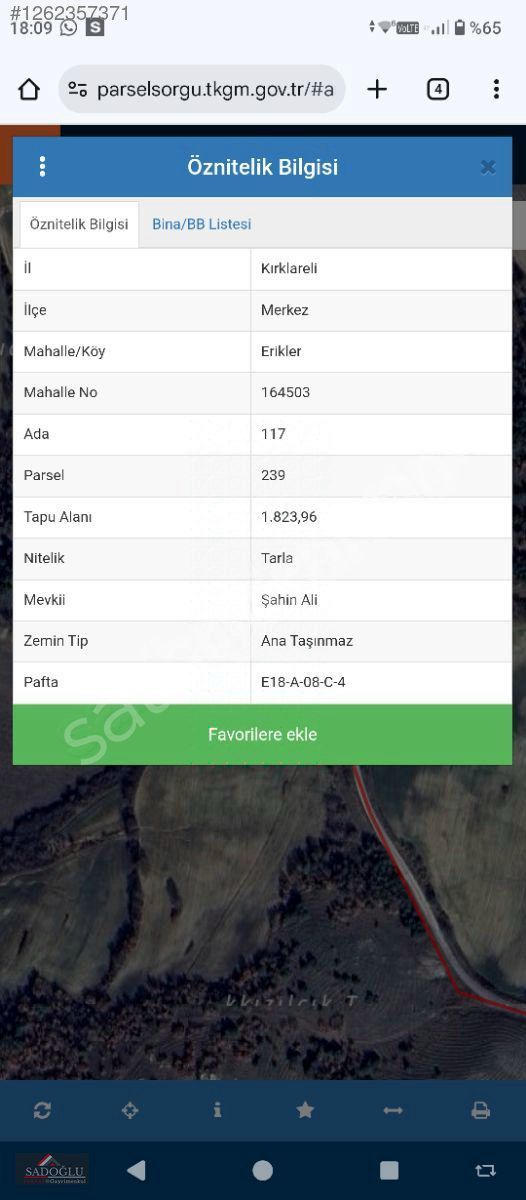The image size is (526, 1200).
Task: Tap the site info icon in address bar
Action: [x=77, y=89]
